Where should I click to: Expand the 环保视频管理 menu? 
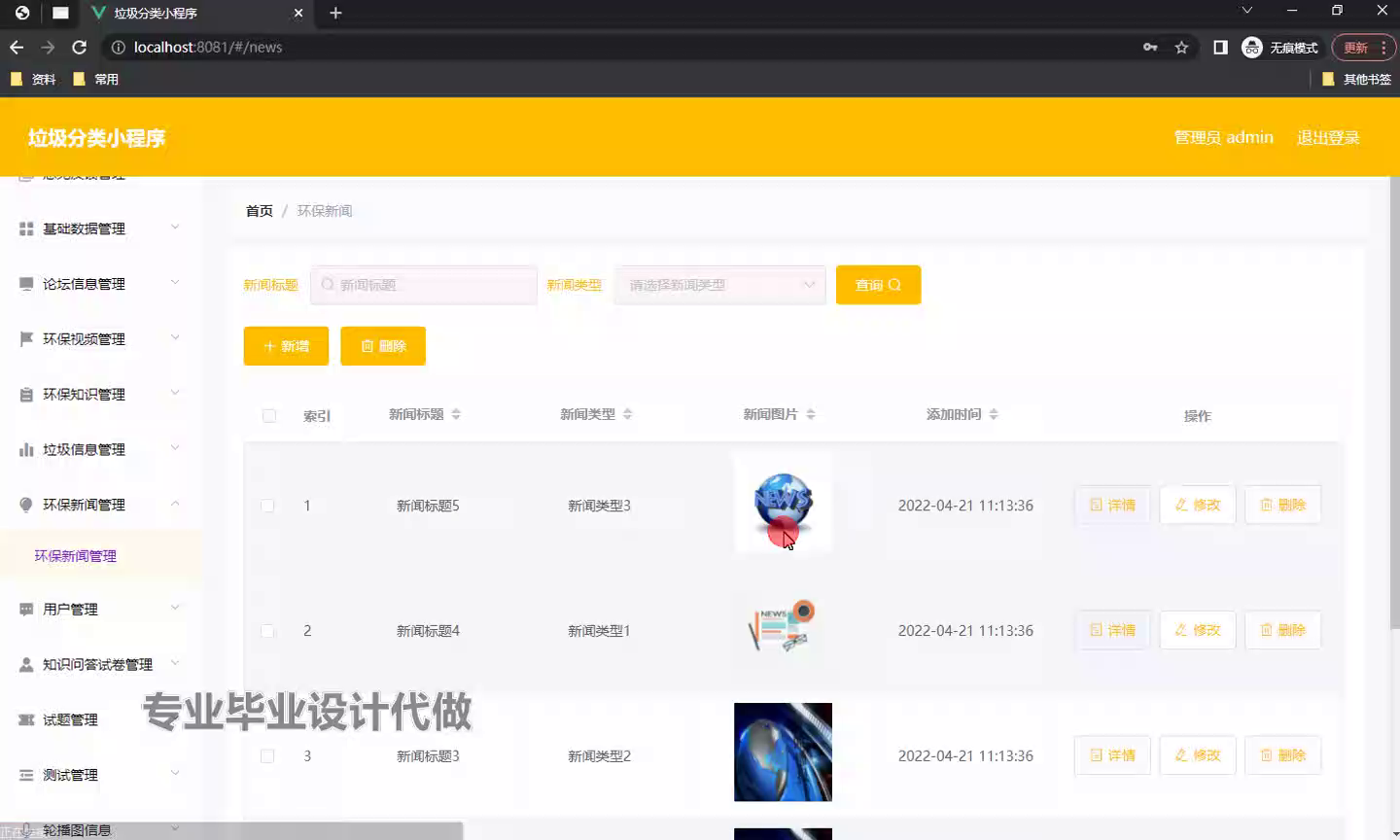point(175,338)
